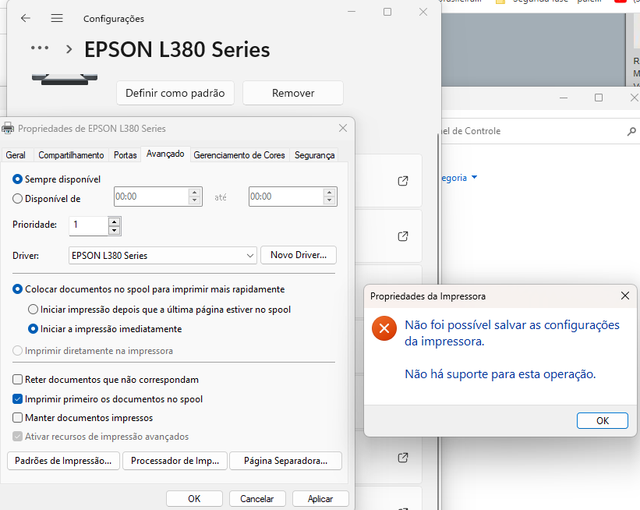Switch to the Geral tab

(x=16, y=155)
